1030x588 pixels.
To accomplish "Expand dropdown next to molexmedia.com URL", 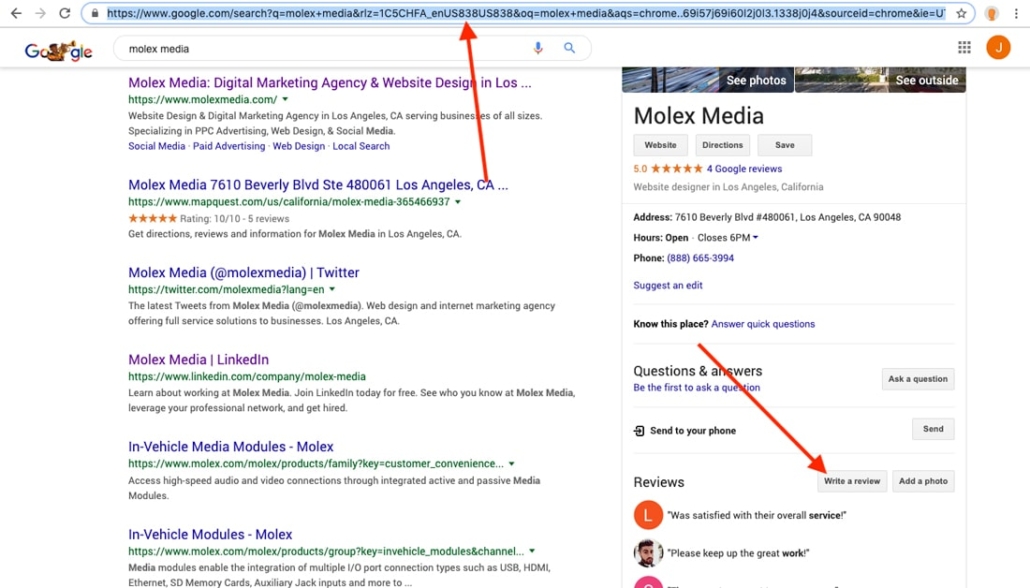I will click(x=285, y=99).
